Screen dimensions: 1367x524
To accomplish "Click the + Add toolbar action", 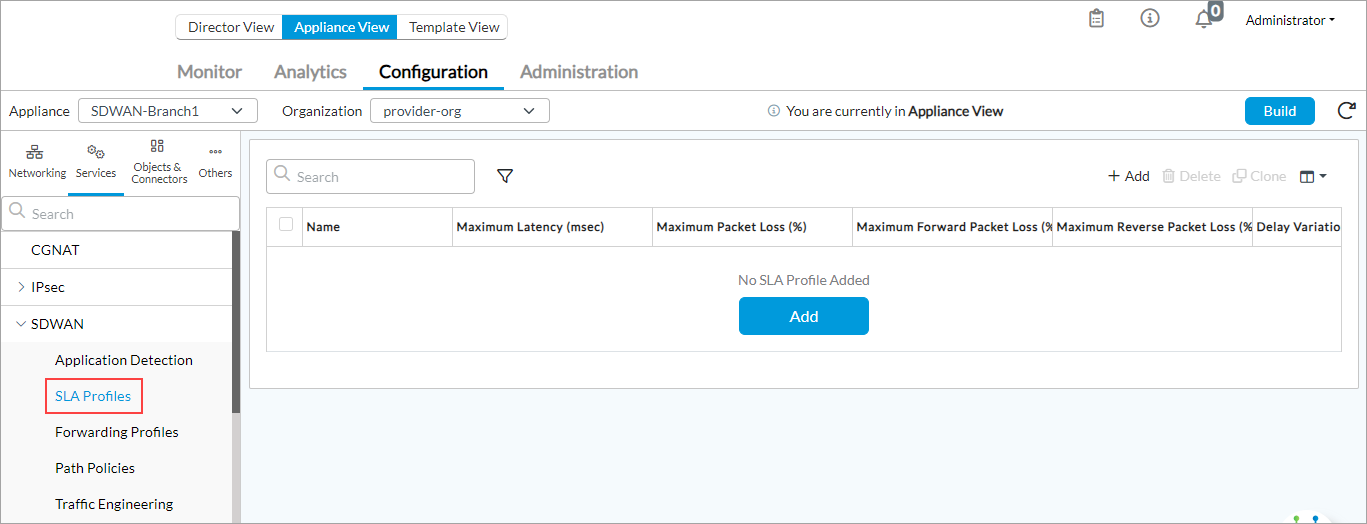I will pyautogui.click(x=1128, y=176).
